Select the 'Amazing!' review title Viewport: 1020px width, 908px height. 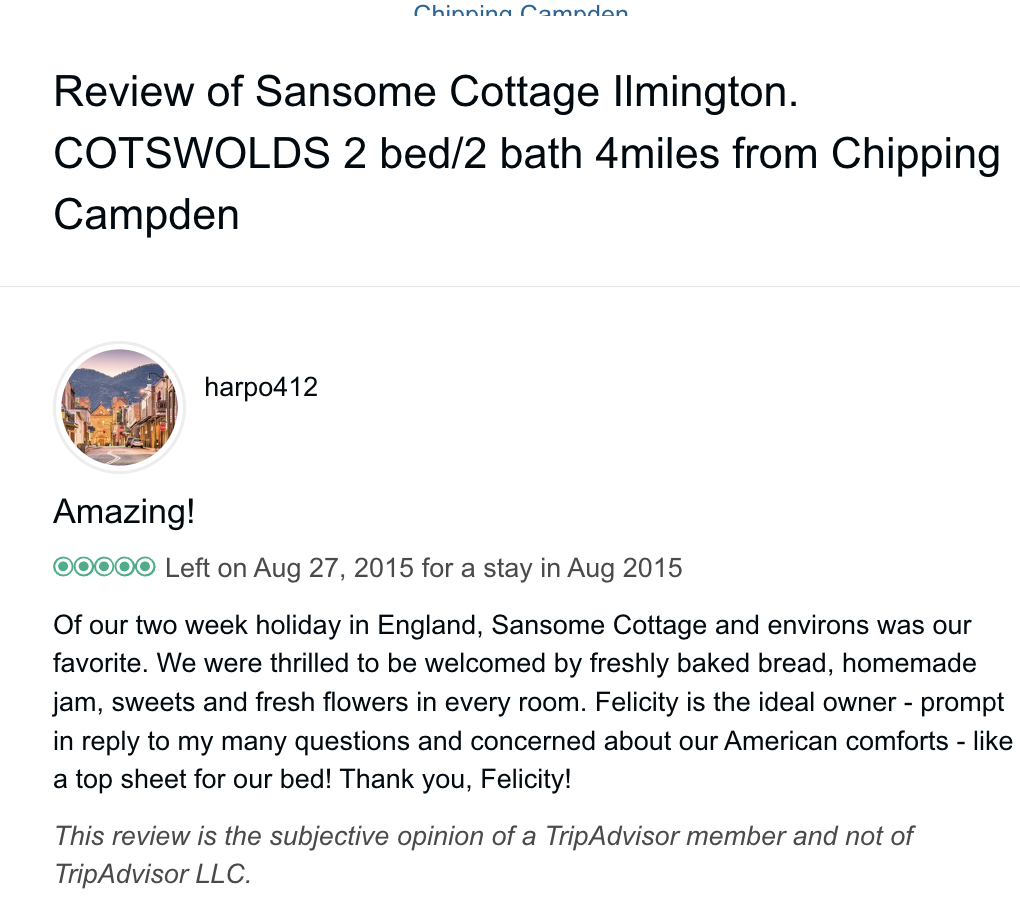coord(124,512)
